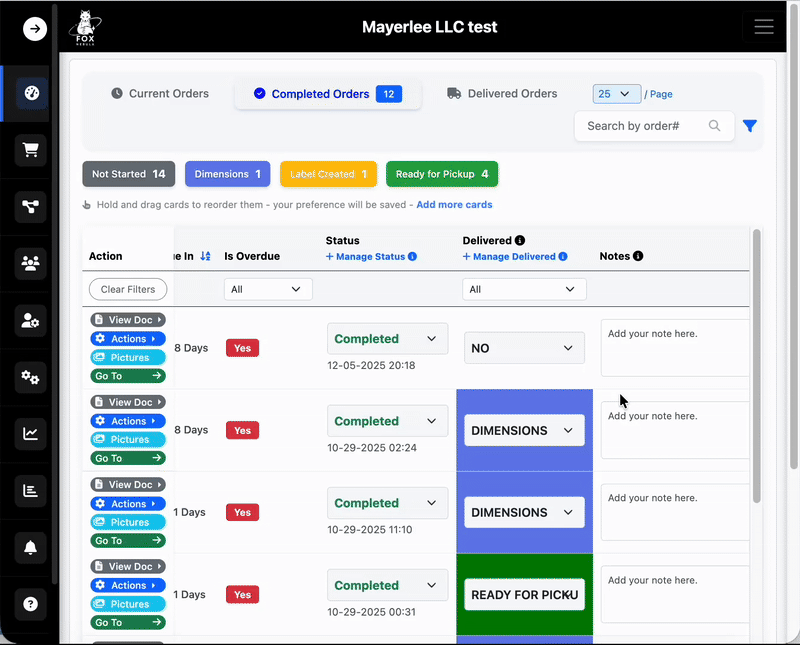Open the workflow diagram sidebar icon
Image resolution: width=800 pixels, height=645 pixels.
click(x=31, y=207)
